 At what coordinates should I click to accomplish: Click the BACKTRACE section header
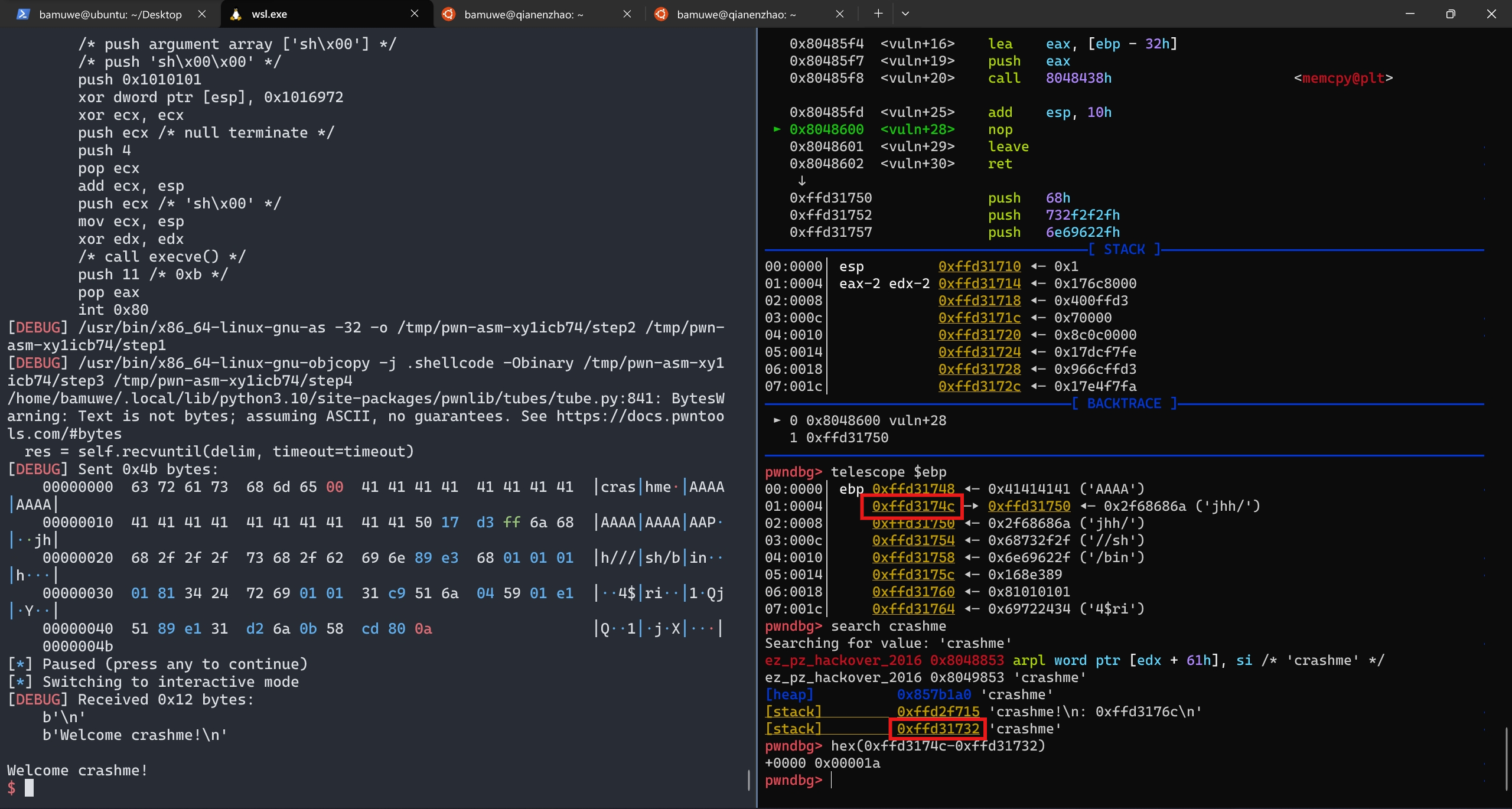click(x=1125, y=403)
